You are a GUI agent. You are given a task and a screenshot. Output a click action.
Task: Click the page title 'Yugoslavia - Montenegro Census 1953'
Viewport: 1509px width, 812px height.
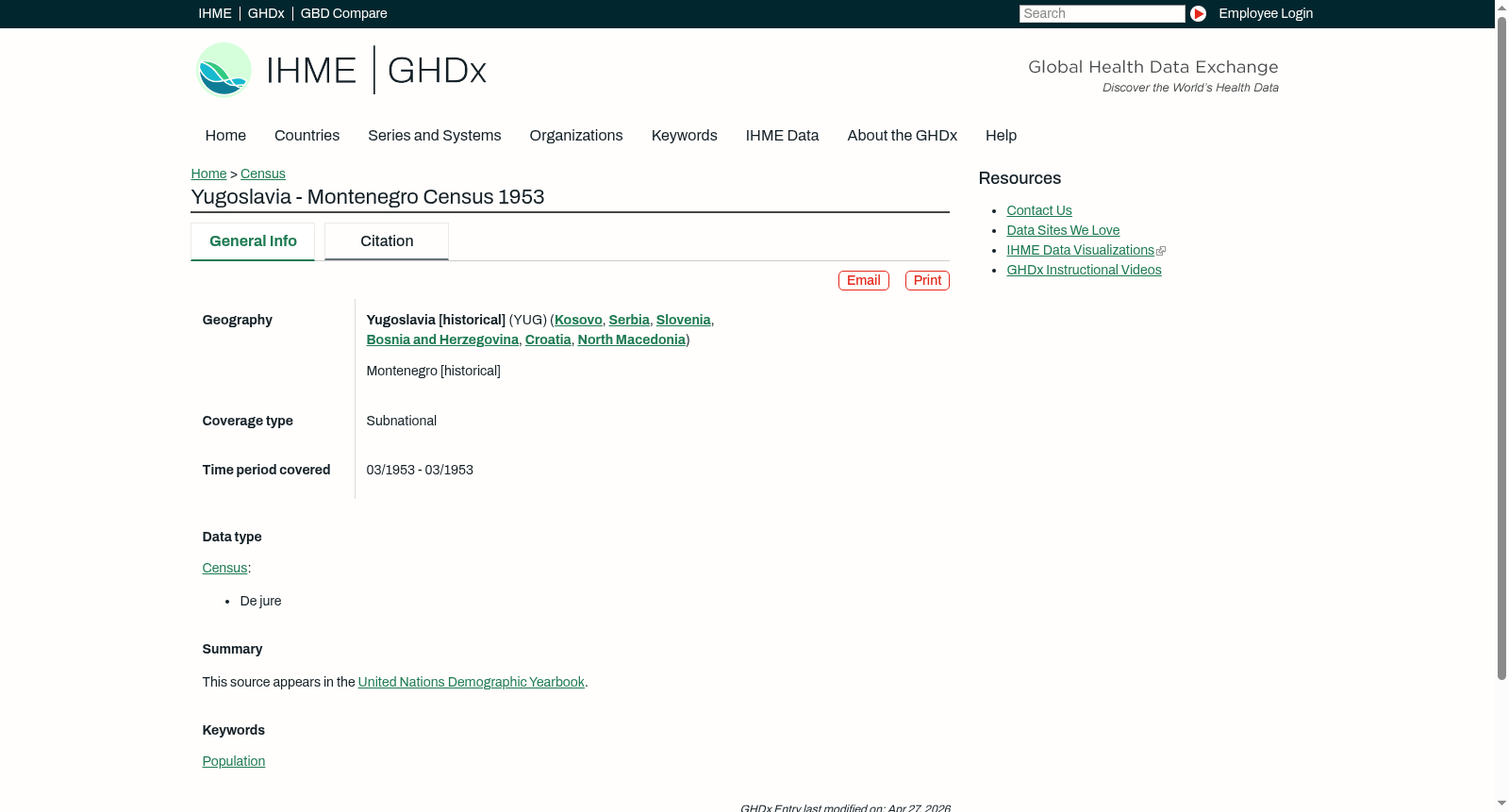point(368,197)
